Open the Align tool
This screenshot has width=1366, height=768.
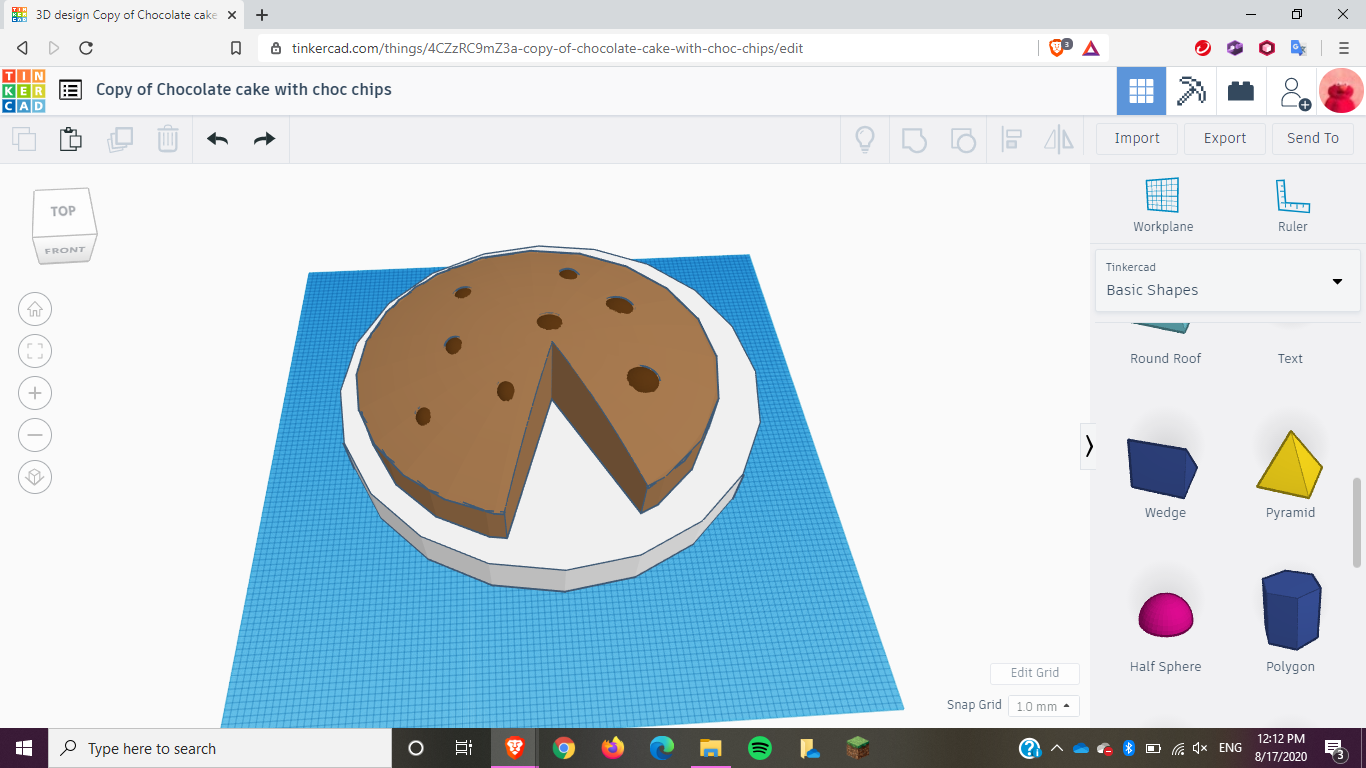(1011, 138)
